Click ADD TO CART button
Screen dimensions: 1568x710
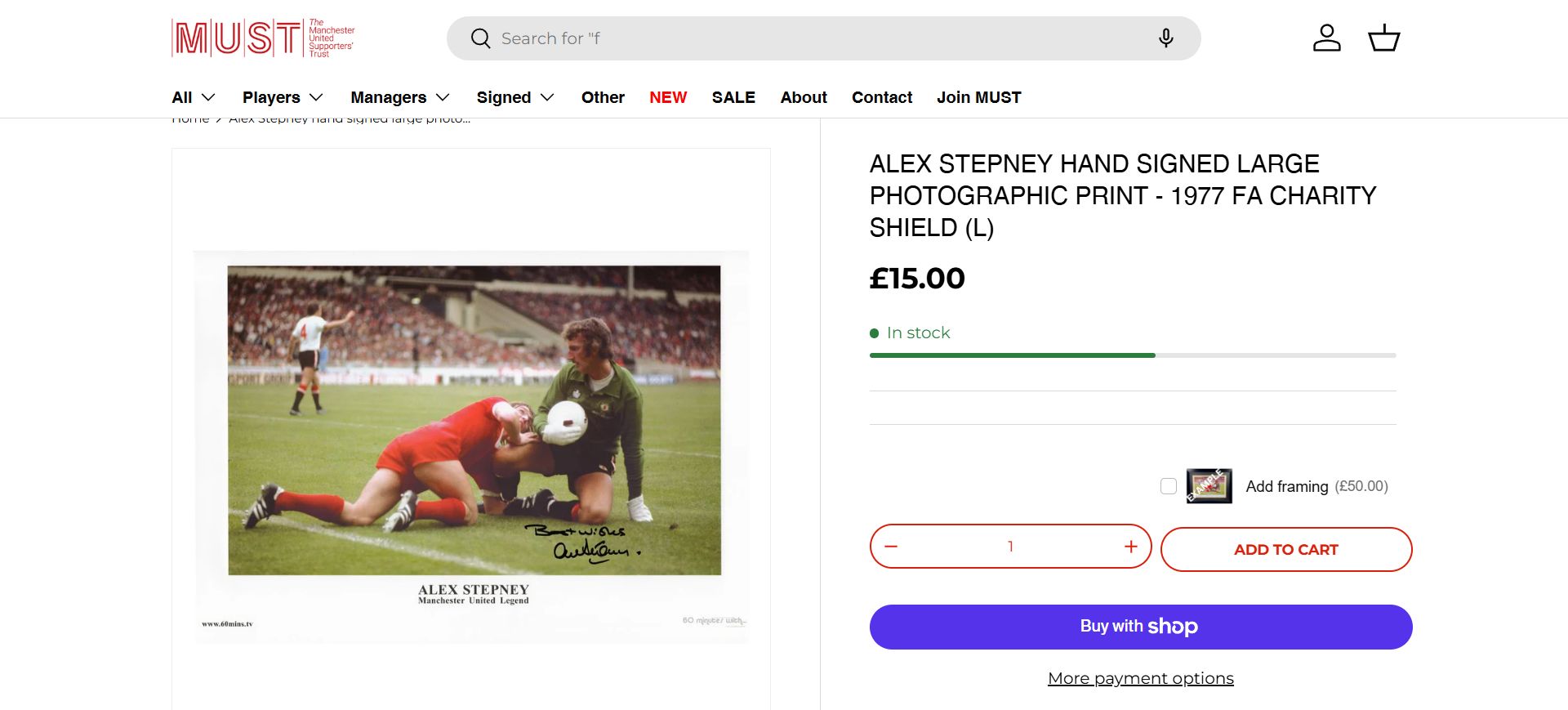[1285, 550]
